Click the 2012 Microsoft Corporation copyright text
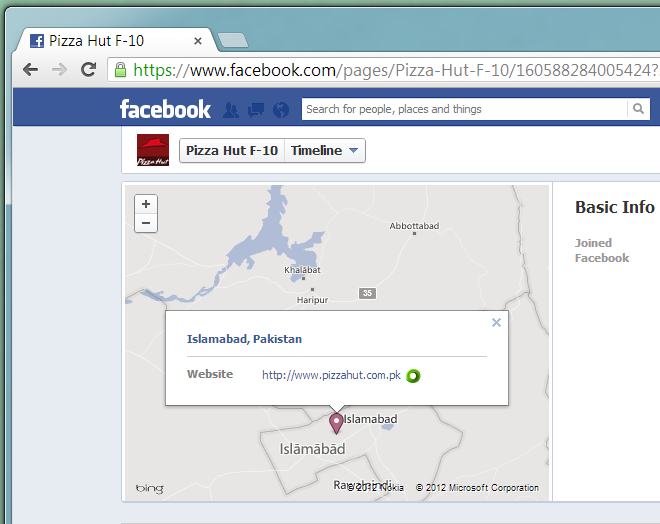The height and width of the screenshot is (524, 660). tap(477, 488)
